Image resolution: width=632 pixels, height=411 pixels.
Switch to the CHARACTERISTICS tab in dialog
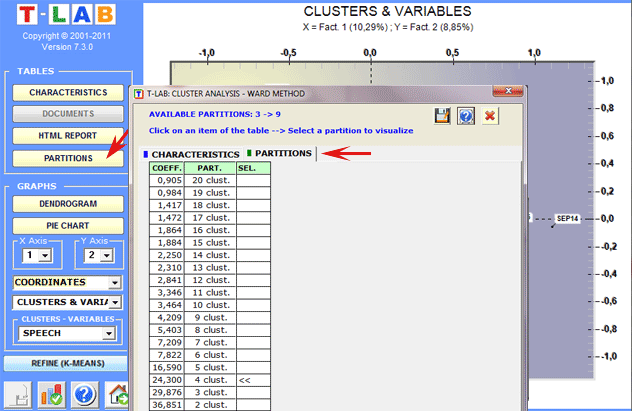(191, 154)
